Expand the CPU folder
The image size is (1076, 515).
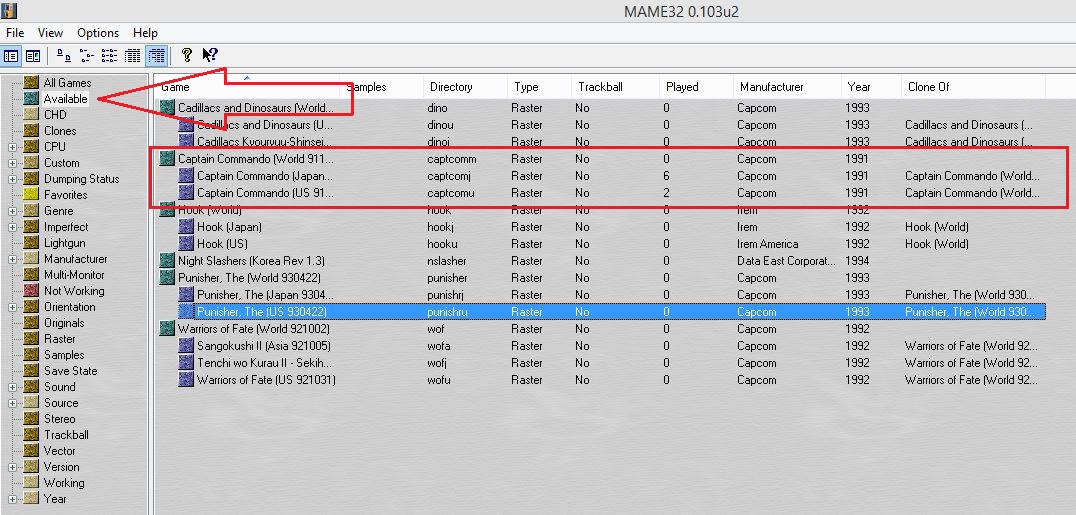click(12, 147)
